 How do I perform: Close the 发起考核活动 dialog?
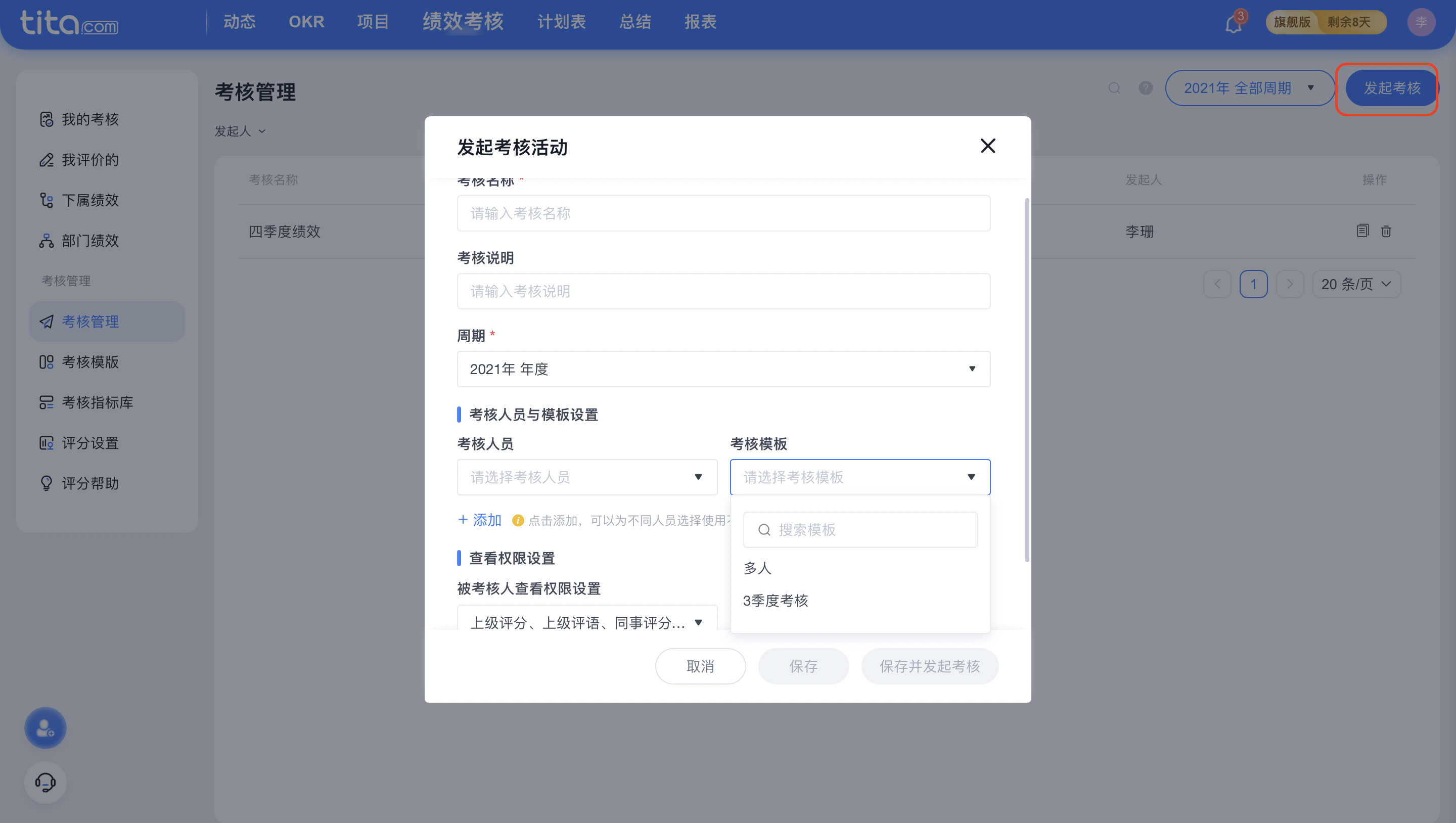pos(987,146)
